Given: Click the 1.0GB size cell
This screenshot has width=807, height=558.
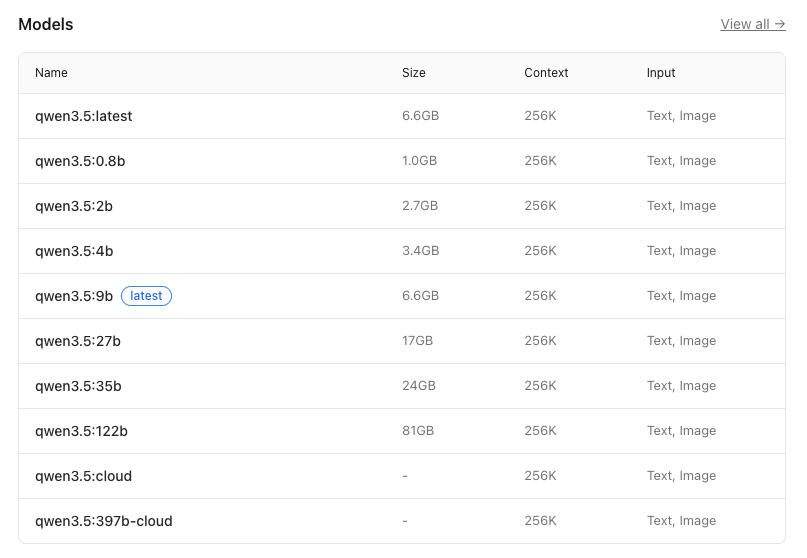Looking at the screenshot, I should (x=420, y=161).
